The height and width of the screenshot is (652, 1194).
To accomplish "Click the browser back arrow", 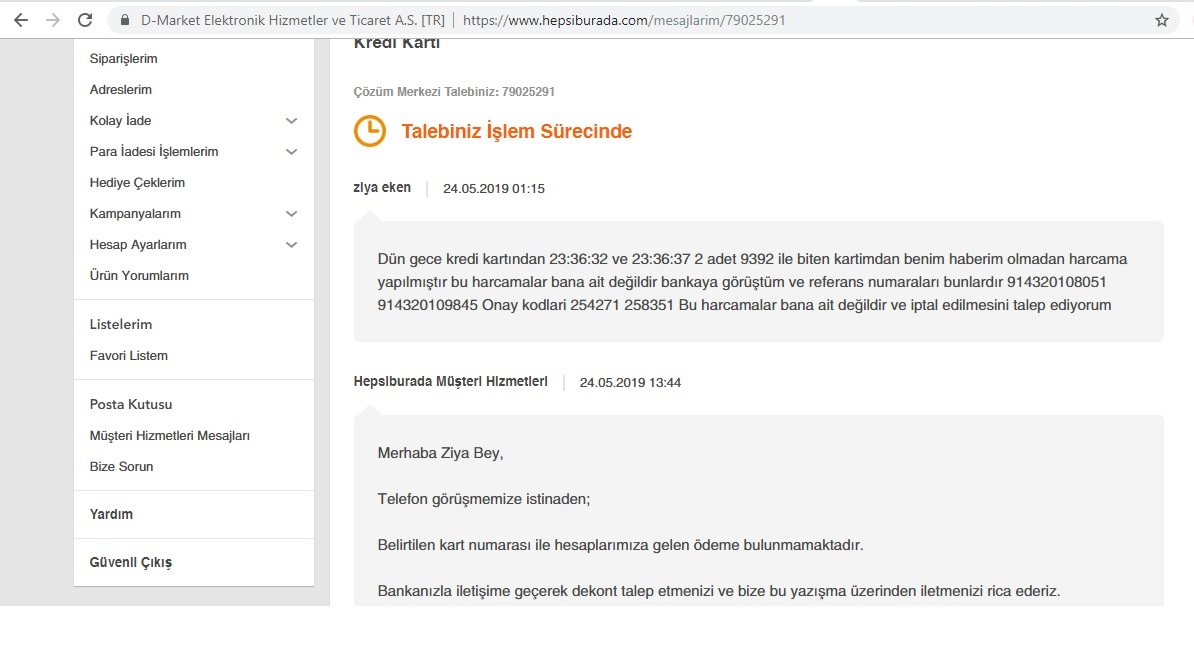I will [x=21, y=20].
